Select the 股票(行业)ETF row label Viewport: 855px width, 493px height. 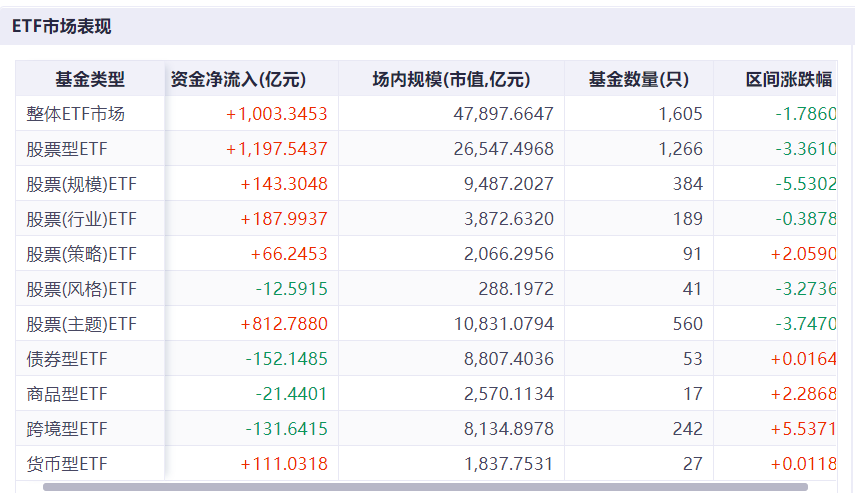click(81, 219)
